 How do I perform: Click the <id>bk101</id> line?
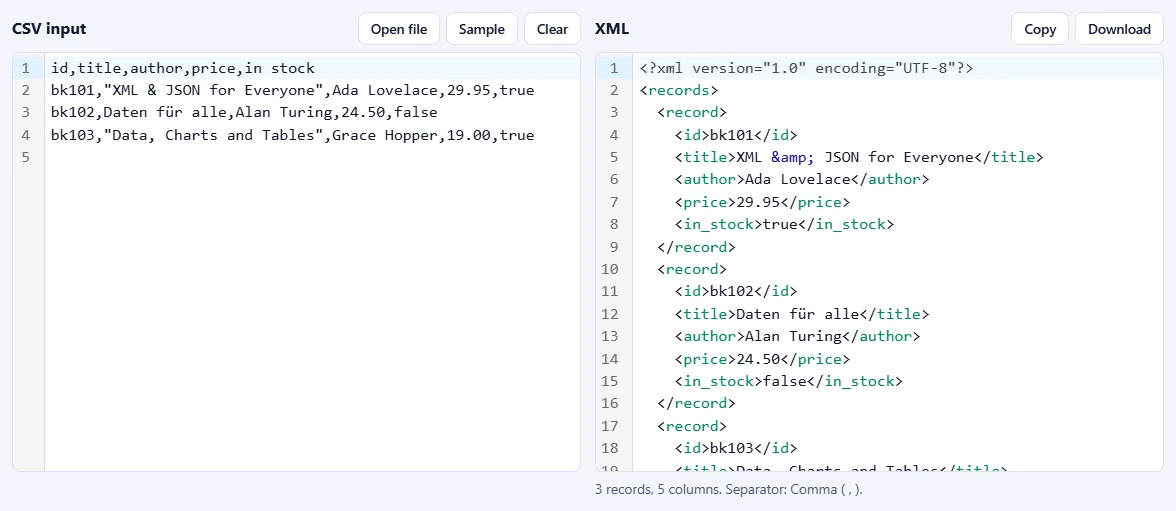coord(736,136)
